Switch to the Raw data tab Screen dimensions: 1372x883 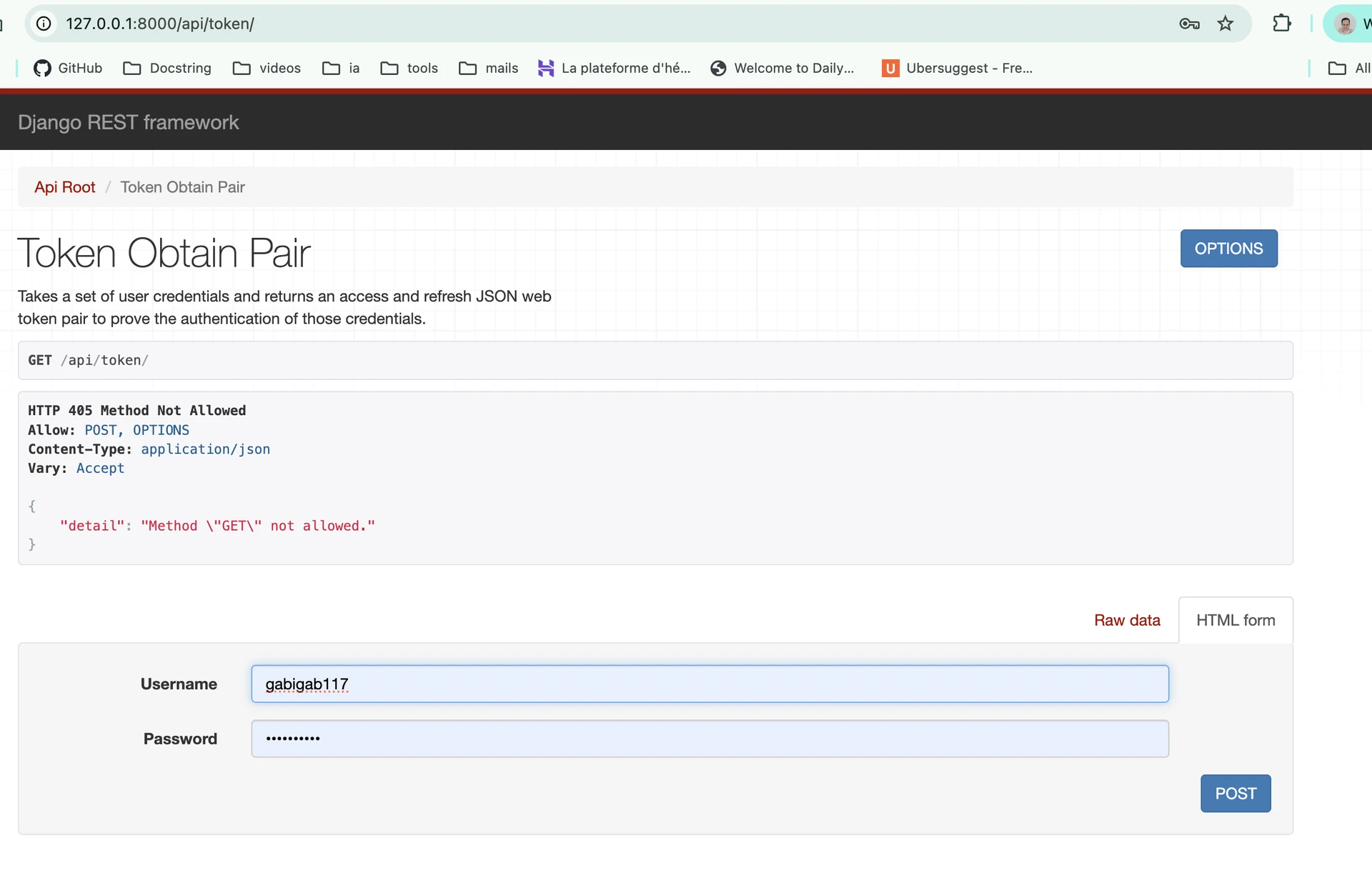1127,620
